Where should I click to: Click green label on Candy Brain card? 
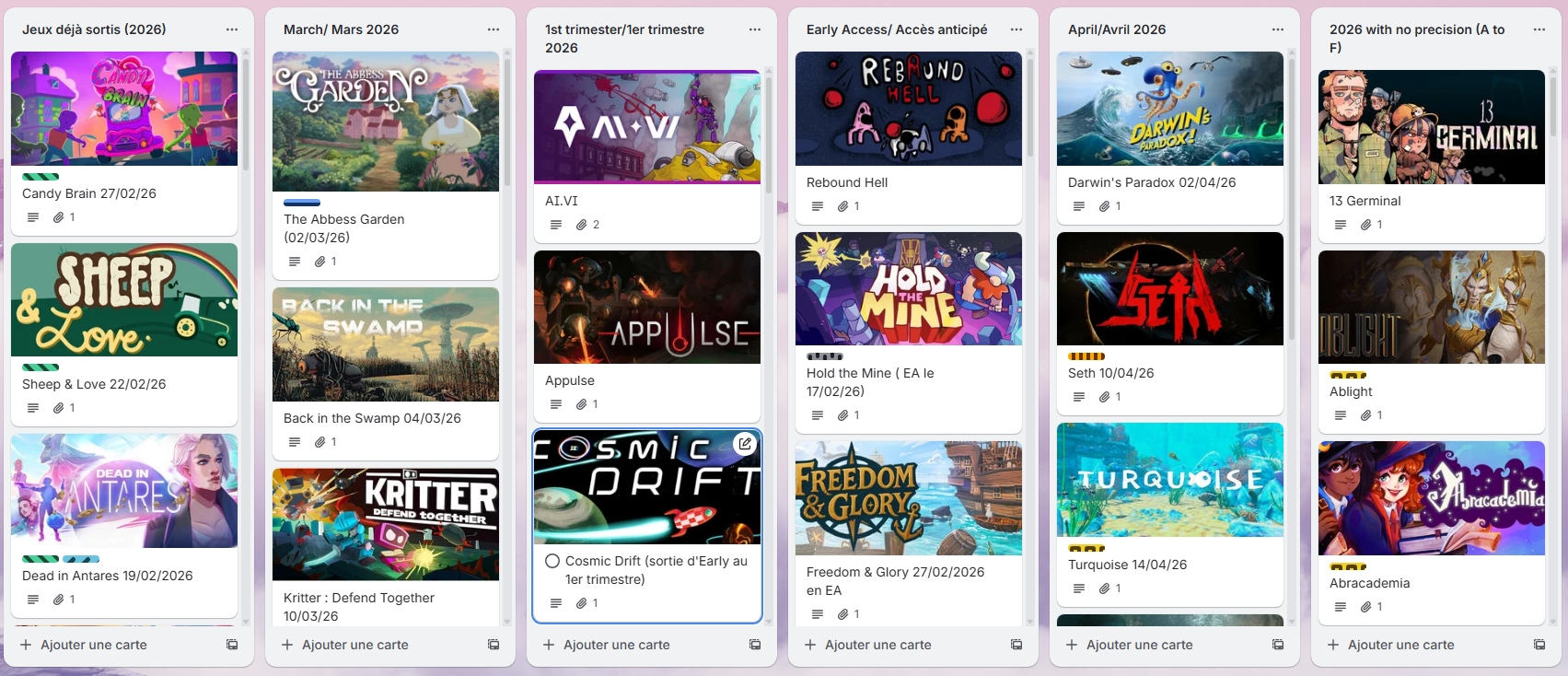pos(41,177)
